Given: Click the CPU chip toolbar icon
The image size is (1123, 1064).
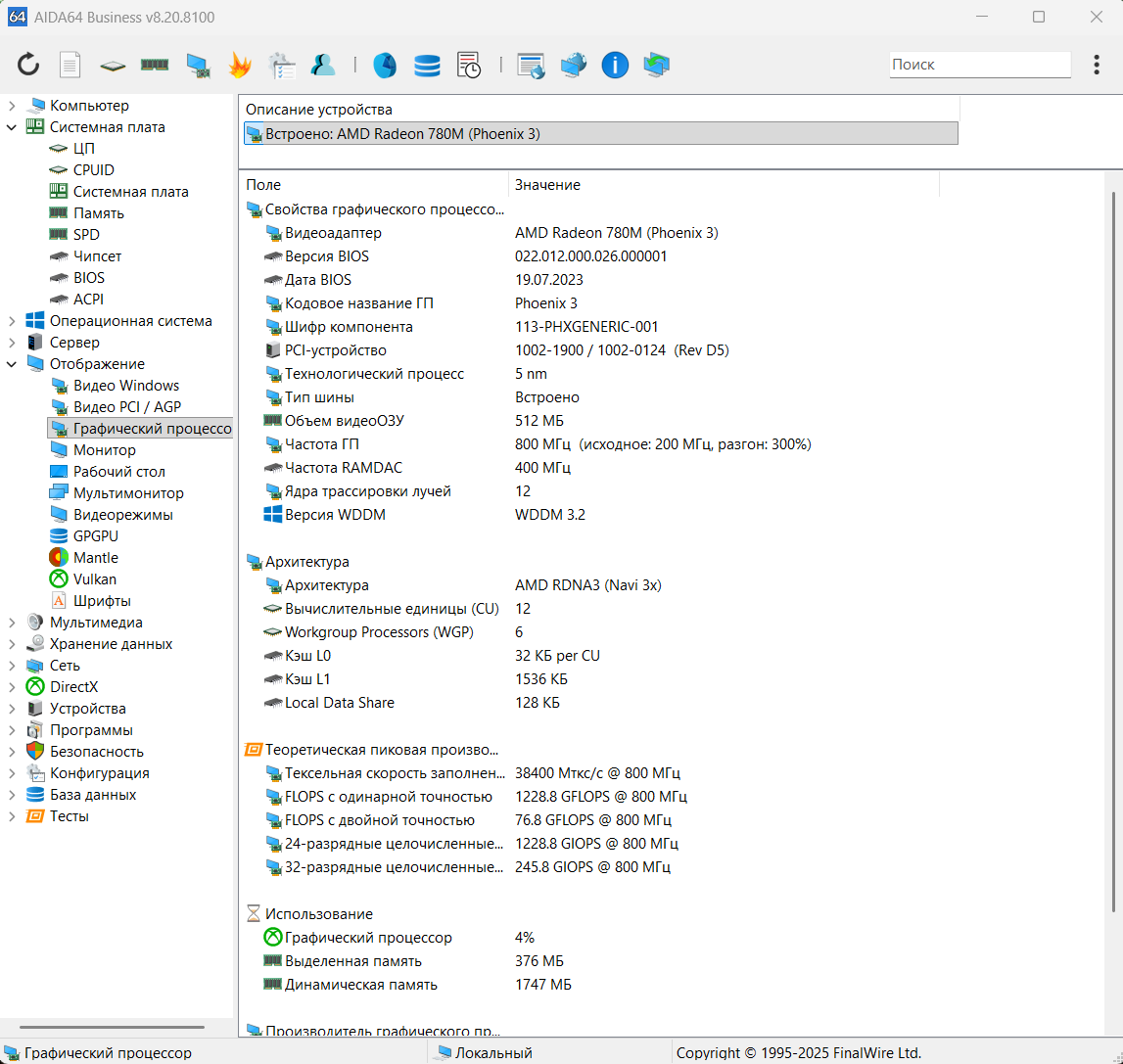Looking at the screenshot, I should 113,66.
